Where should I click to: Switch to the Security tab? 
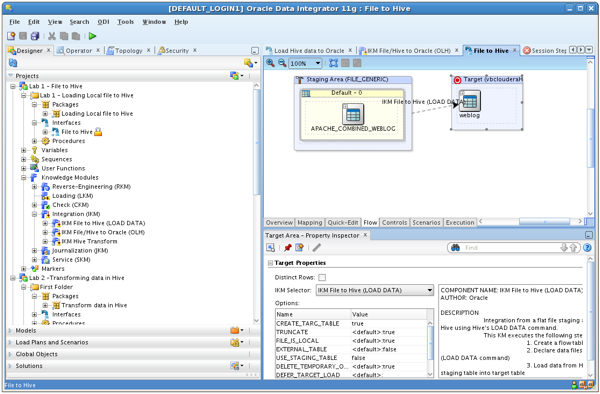177,50
